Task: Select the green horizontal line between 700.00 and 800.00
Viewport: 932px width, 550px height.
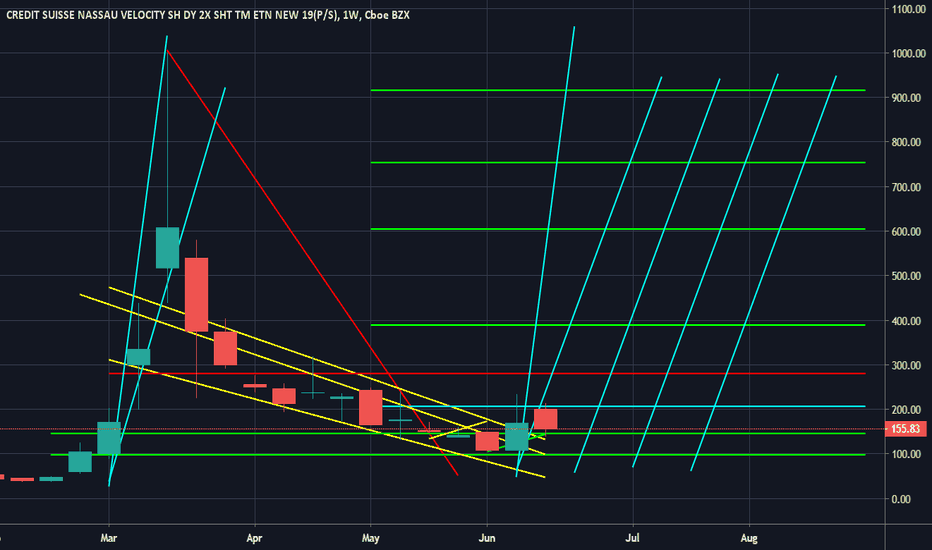Action: [618, 162]
